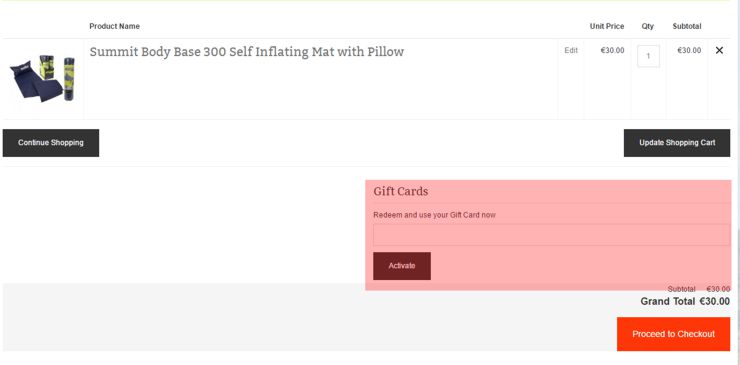Click the Grand Total €30.00 amount
The image size is (740, 365).
point(715,301)
